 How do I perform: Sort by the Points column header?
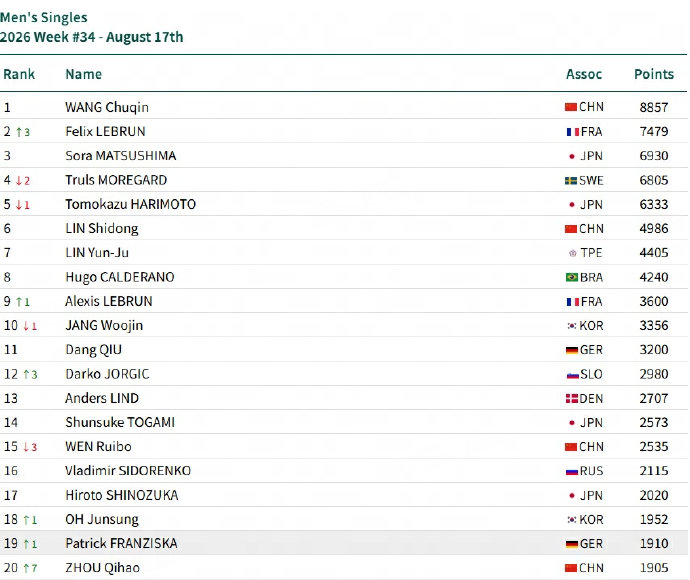click(x=654, y=74)
